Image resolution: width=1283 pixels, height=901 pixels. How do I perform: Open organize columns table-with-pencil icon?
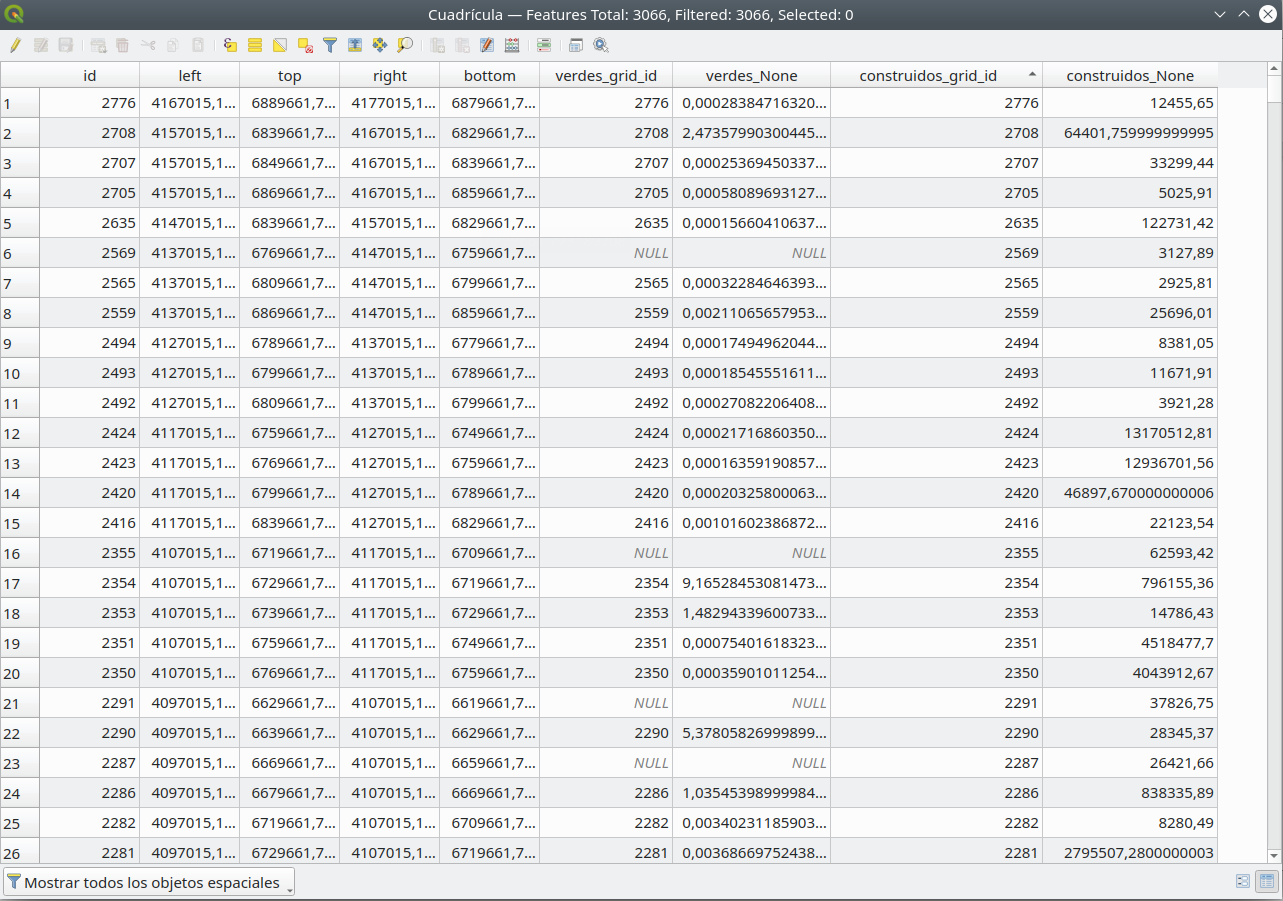pyautogui.click(x=487, y=45)
